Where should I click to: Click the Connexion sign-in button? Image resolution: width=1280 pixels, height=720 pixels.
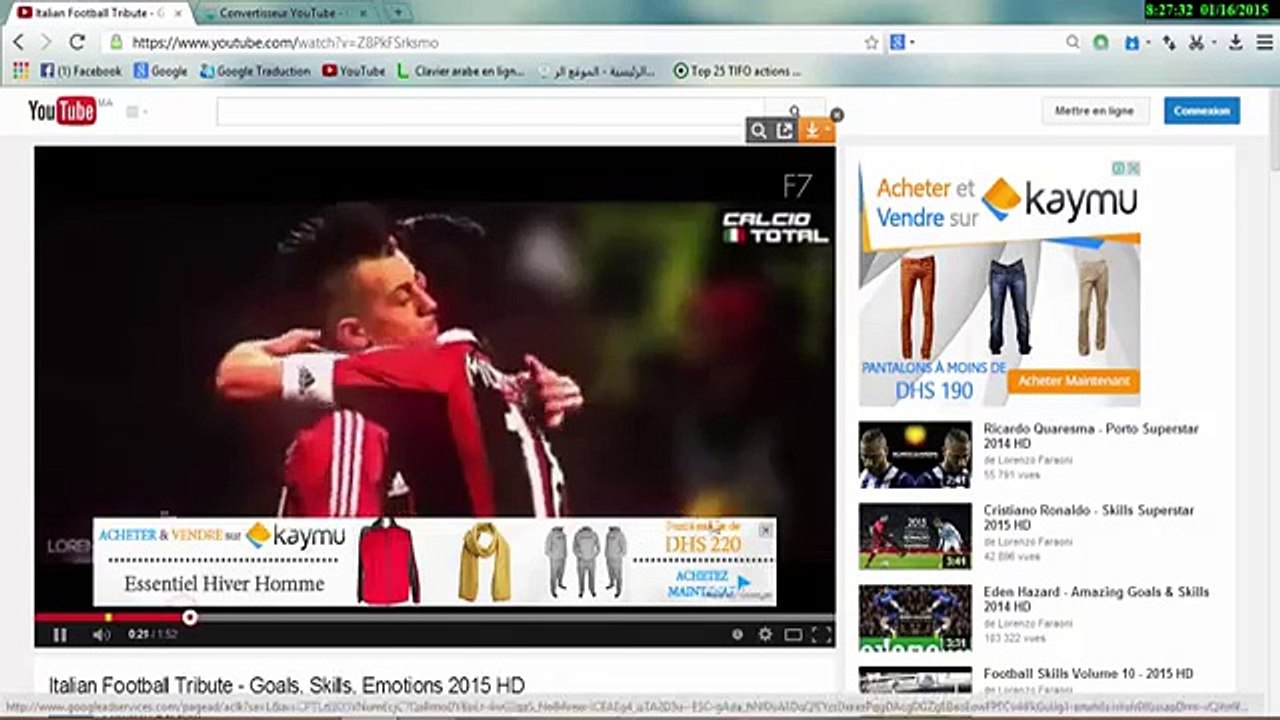tap(1202, 111)
